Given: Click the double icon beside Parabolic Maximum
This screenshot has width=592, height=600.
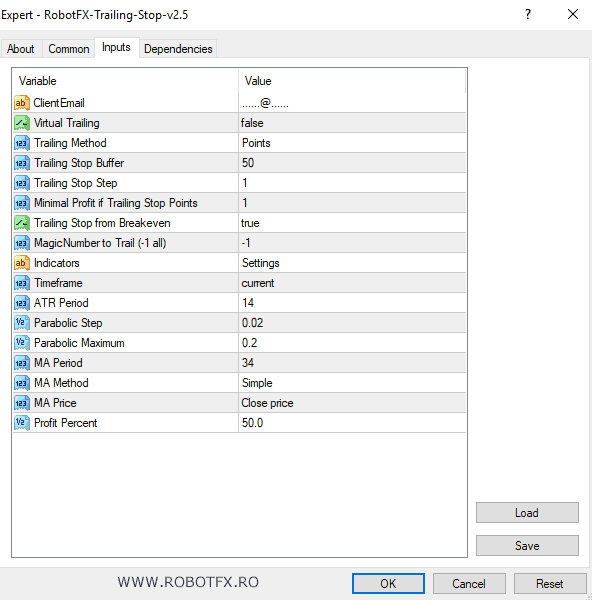Looking at the screenshot, I should pyautogui.click(x=22, y=343).
